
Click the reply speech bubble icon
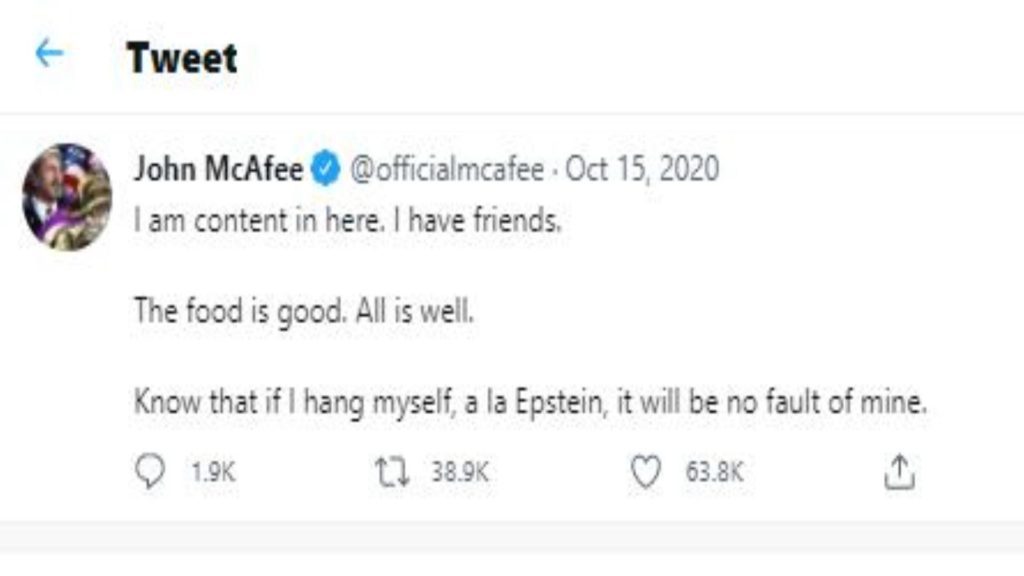pyautogui.click(x=149, y=472)
